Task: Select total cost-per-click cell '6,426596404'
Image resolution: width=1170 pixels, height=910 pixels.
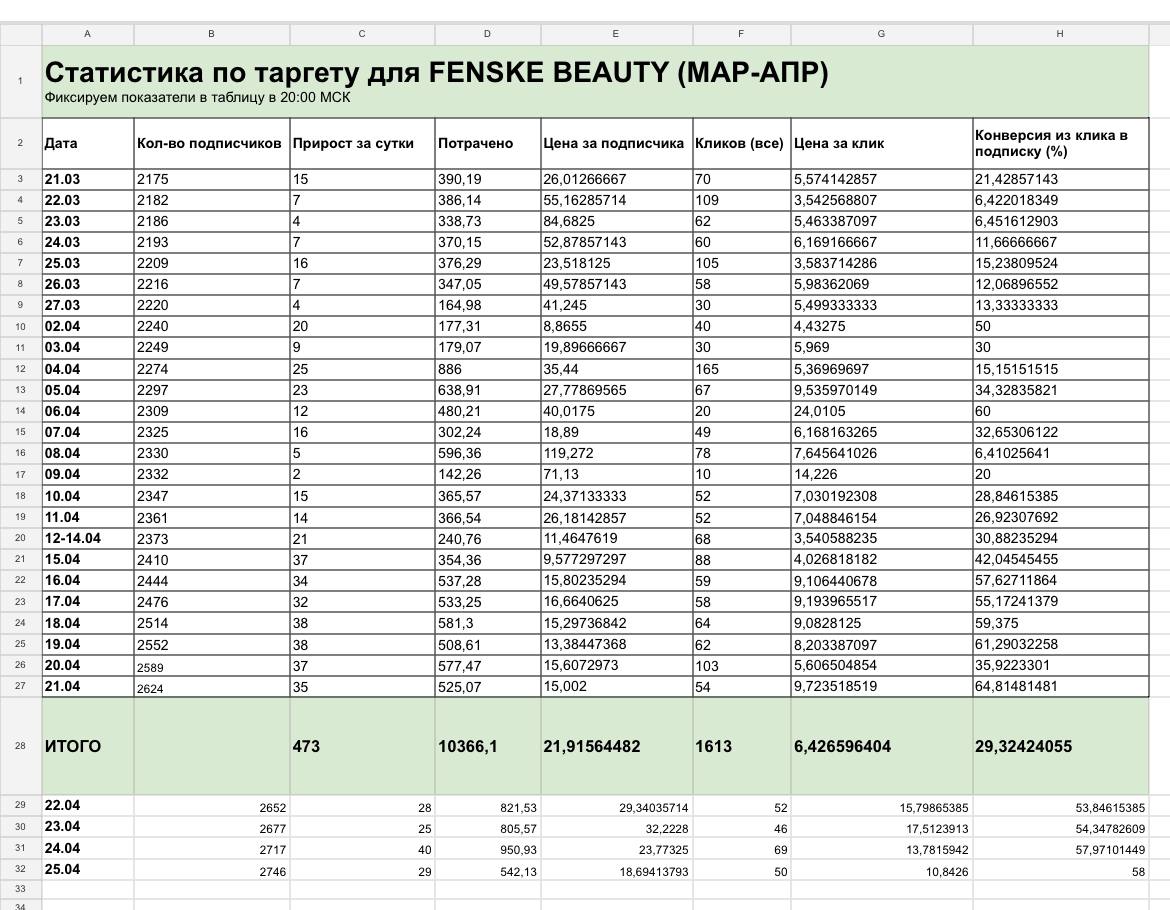Action: click(882, 746)
